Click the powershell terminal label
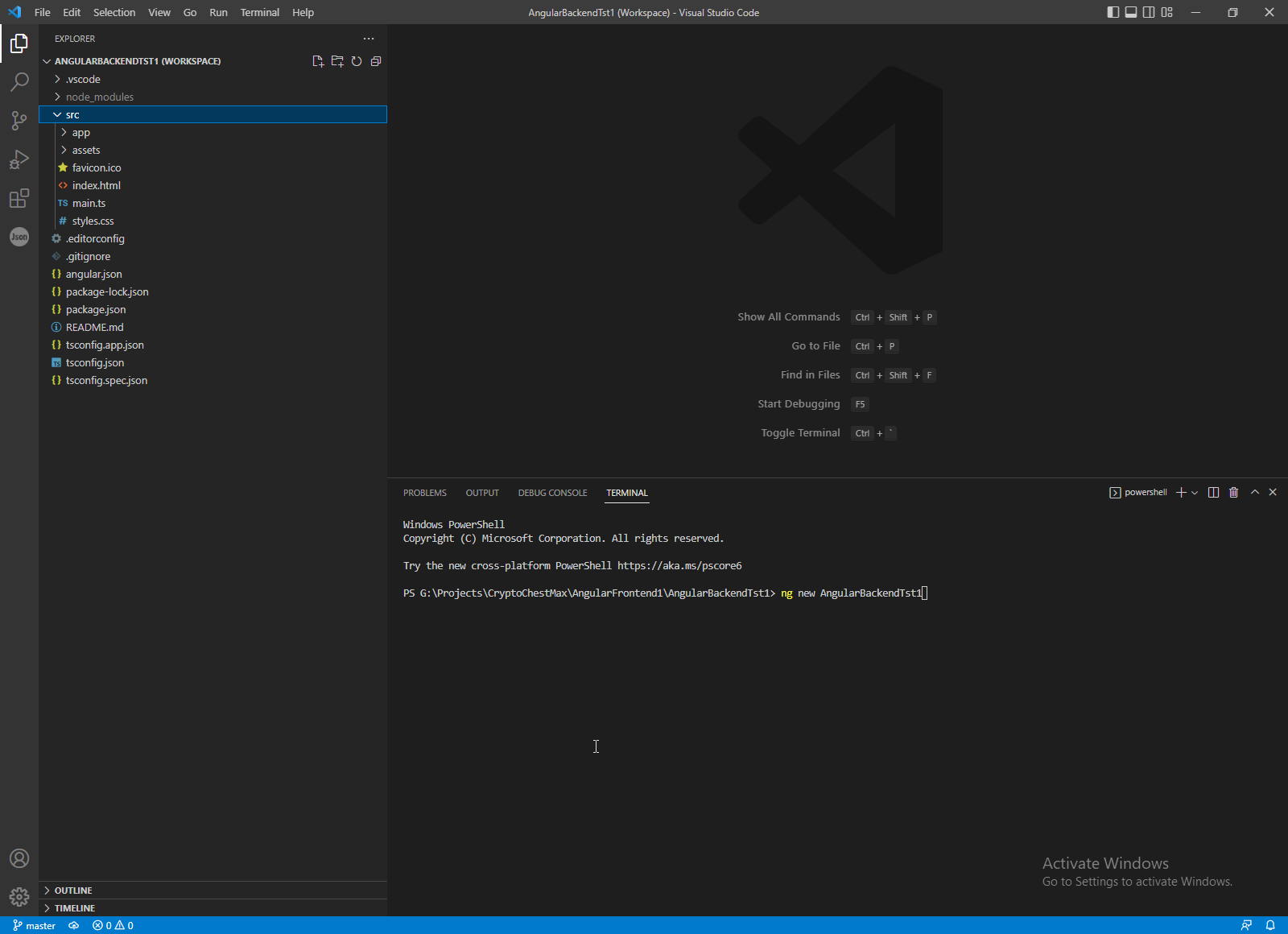The height and width of the screenshot is (934, 1288). tap(1138, 493)
